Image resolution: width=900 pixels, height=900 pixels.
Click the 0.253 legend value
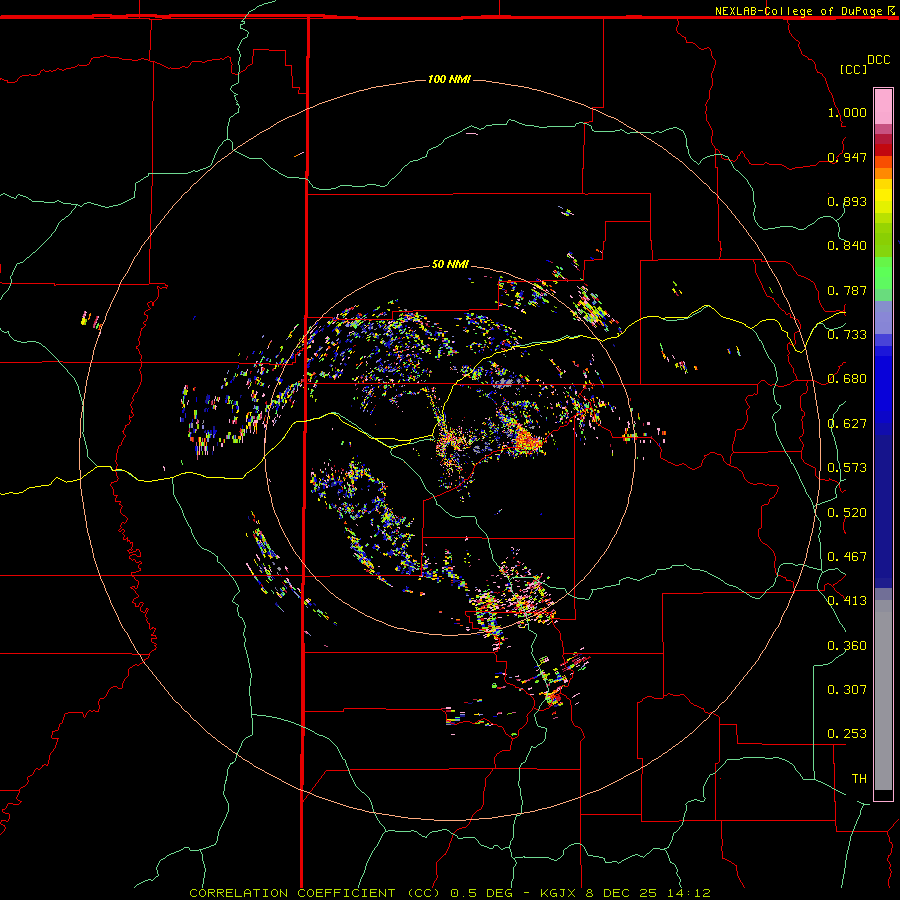(847, 734)
